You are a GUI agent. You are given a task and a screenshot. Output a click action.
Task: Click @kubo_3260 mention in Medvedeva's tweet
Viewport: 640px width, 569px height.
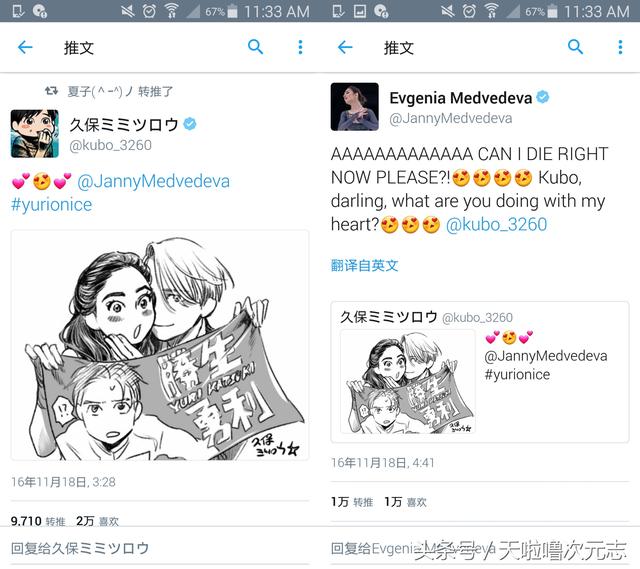tap(496, 224)
